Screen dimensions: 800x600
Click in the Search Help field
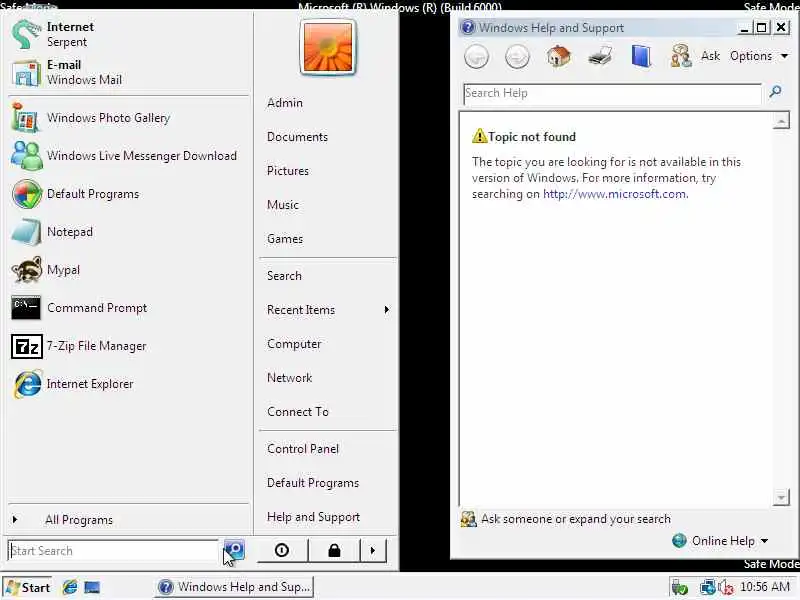(x=612, y=94)
